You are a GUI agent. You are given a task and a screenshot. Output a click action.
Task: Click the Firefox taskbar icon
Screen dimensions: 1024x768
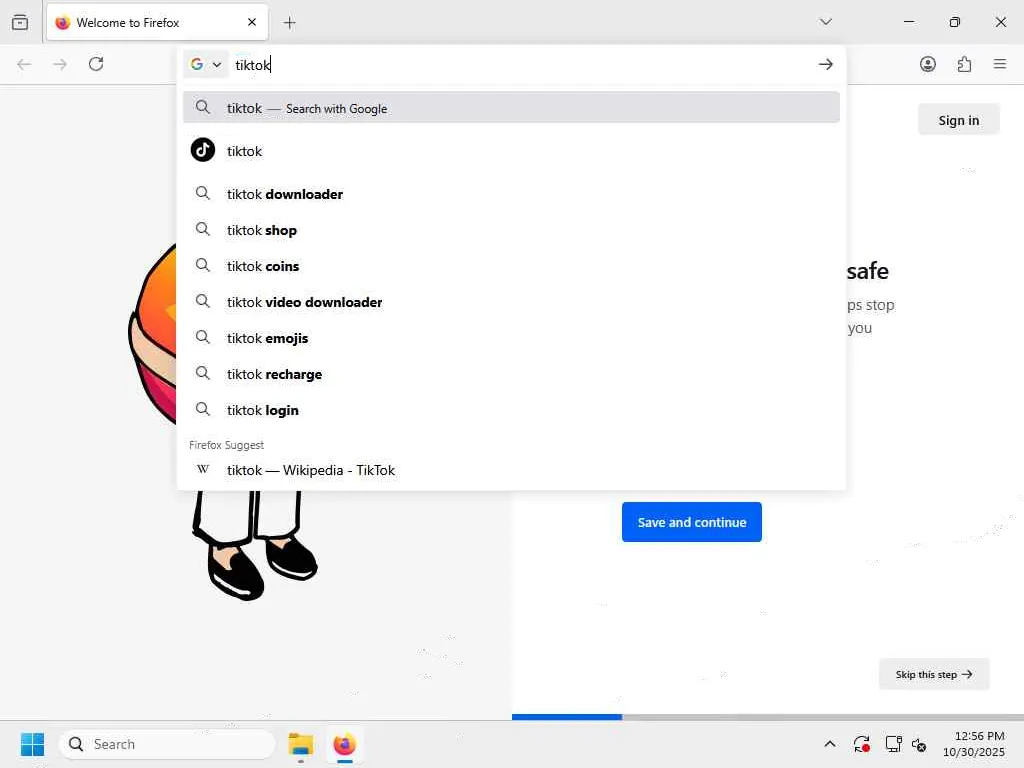(x=344, y=744)
